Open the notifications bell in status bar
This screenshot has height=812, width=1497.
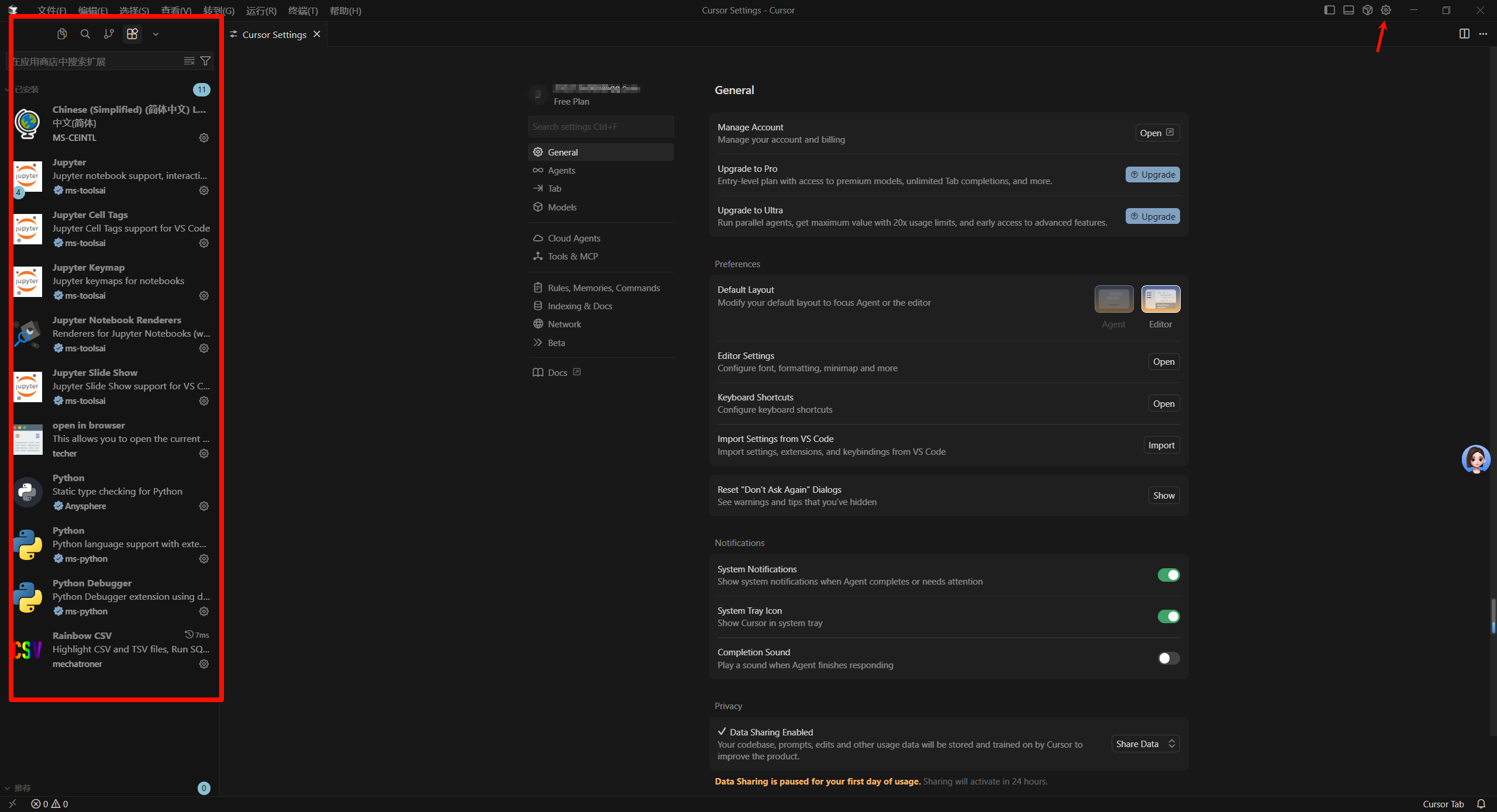pos(1481,804)
